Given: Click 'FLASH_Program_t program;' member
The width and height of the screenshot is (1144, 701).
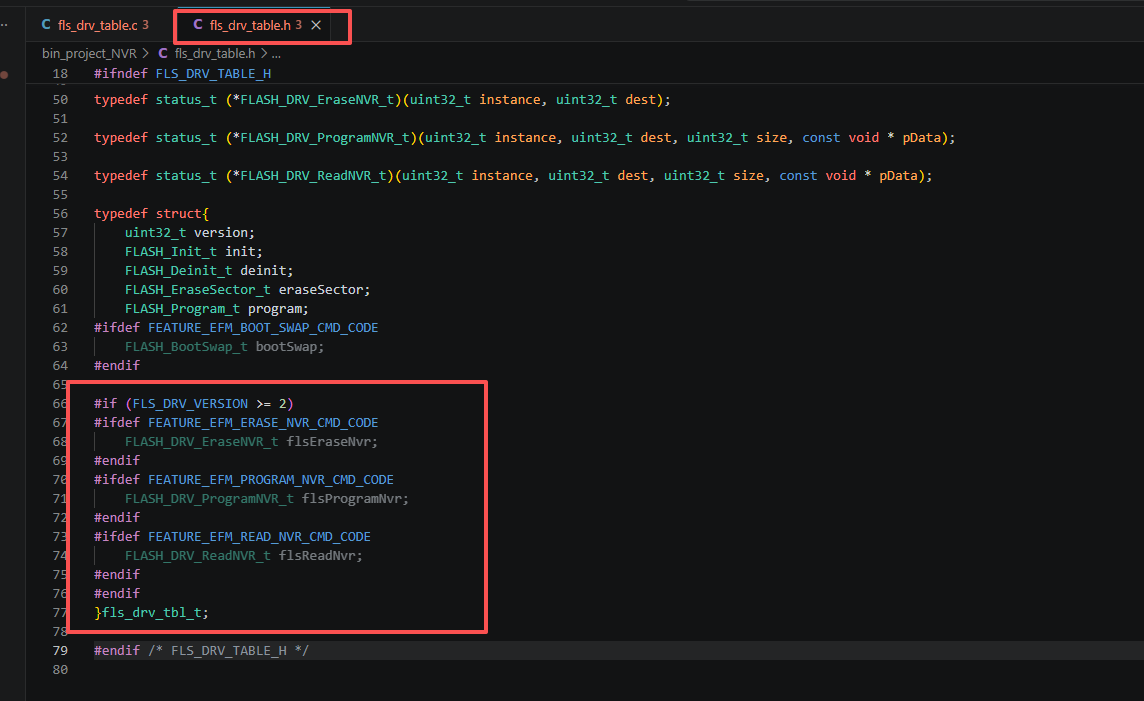Looking at the screenshot, I should pos(217,309).
